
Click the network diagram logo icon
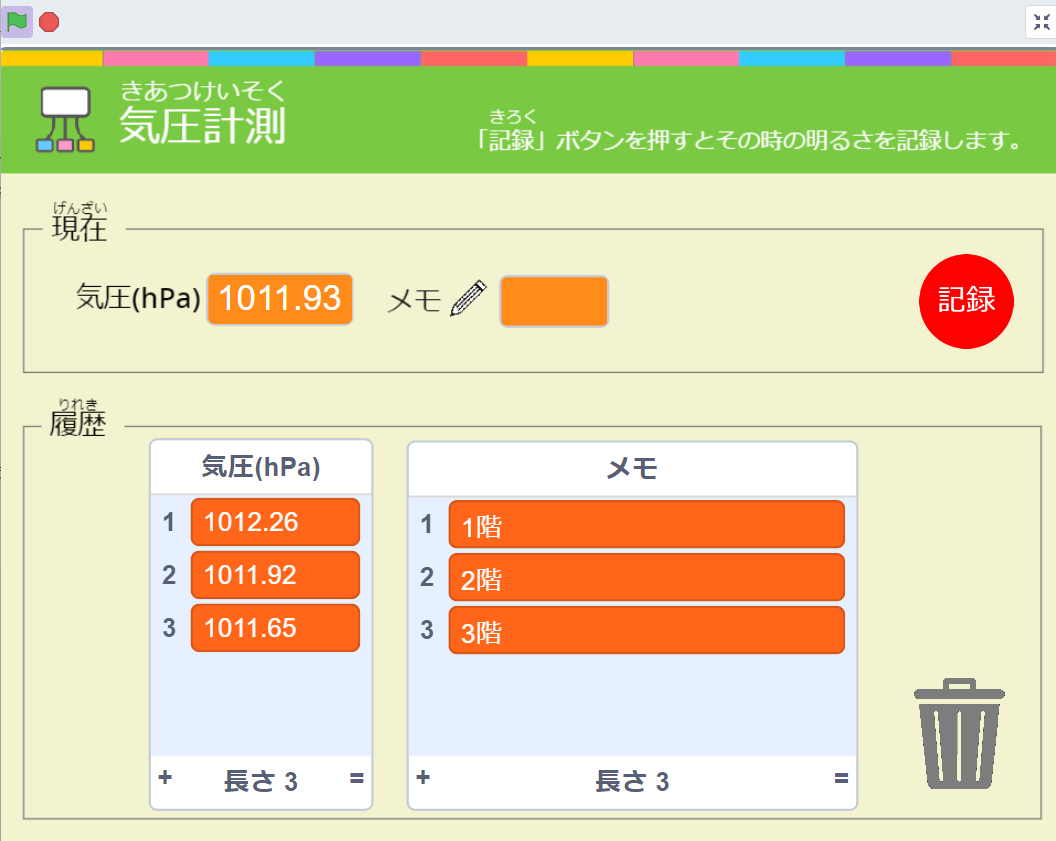66,119
